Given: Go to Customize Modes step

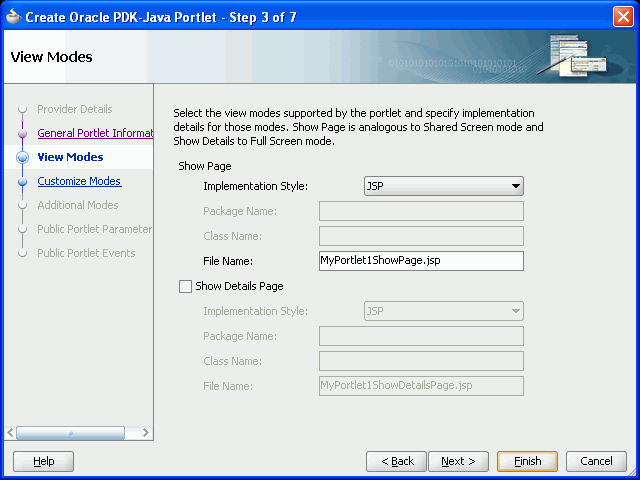Looking at the screenshot, I should tap(79, 181).
